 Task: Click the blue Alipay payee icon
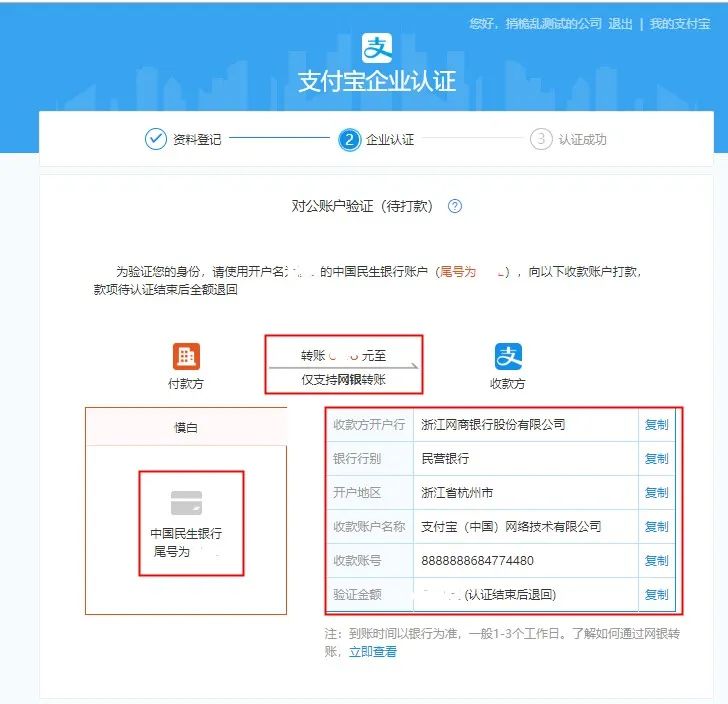tap(508, 356)
